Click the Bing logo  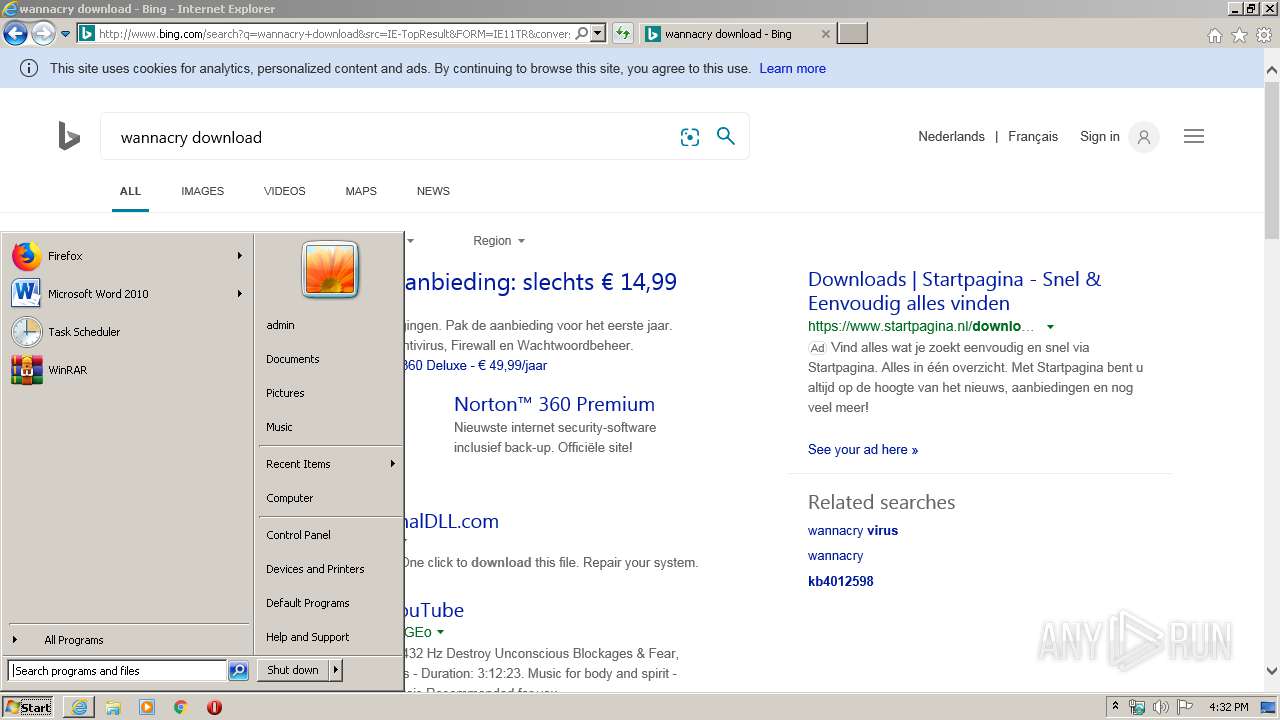point(68,136)
